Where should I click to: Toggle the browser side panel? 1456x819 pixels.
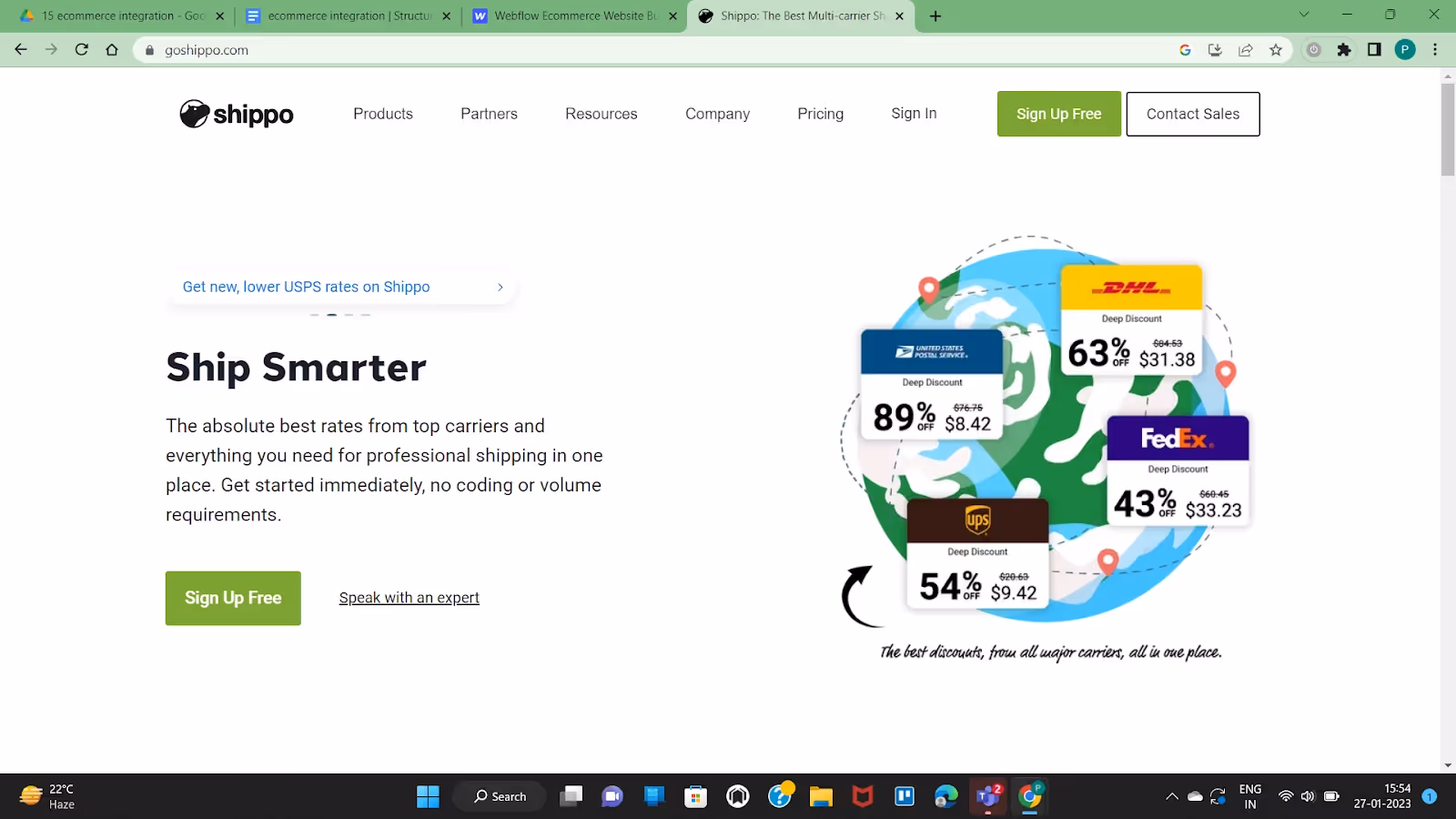(1374, 50)
